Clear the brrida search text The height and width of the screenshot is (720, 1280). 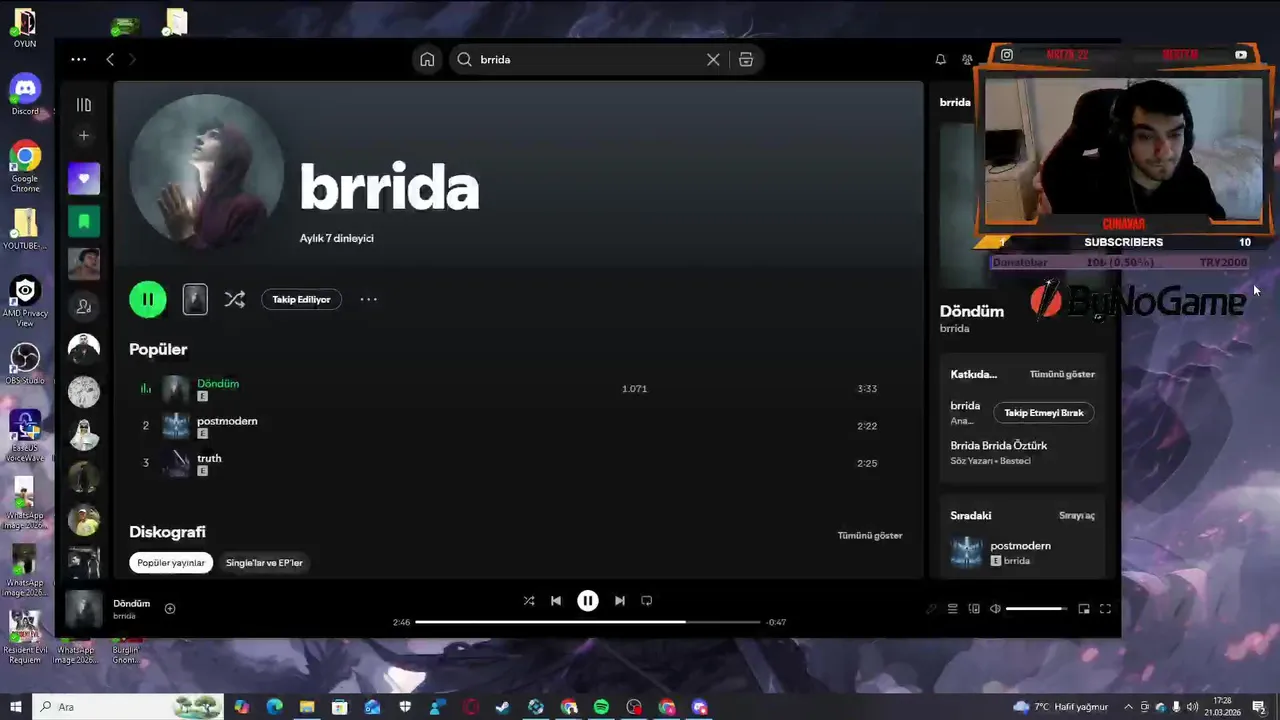pos(713,59)
